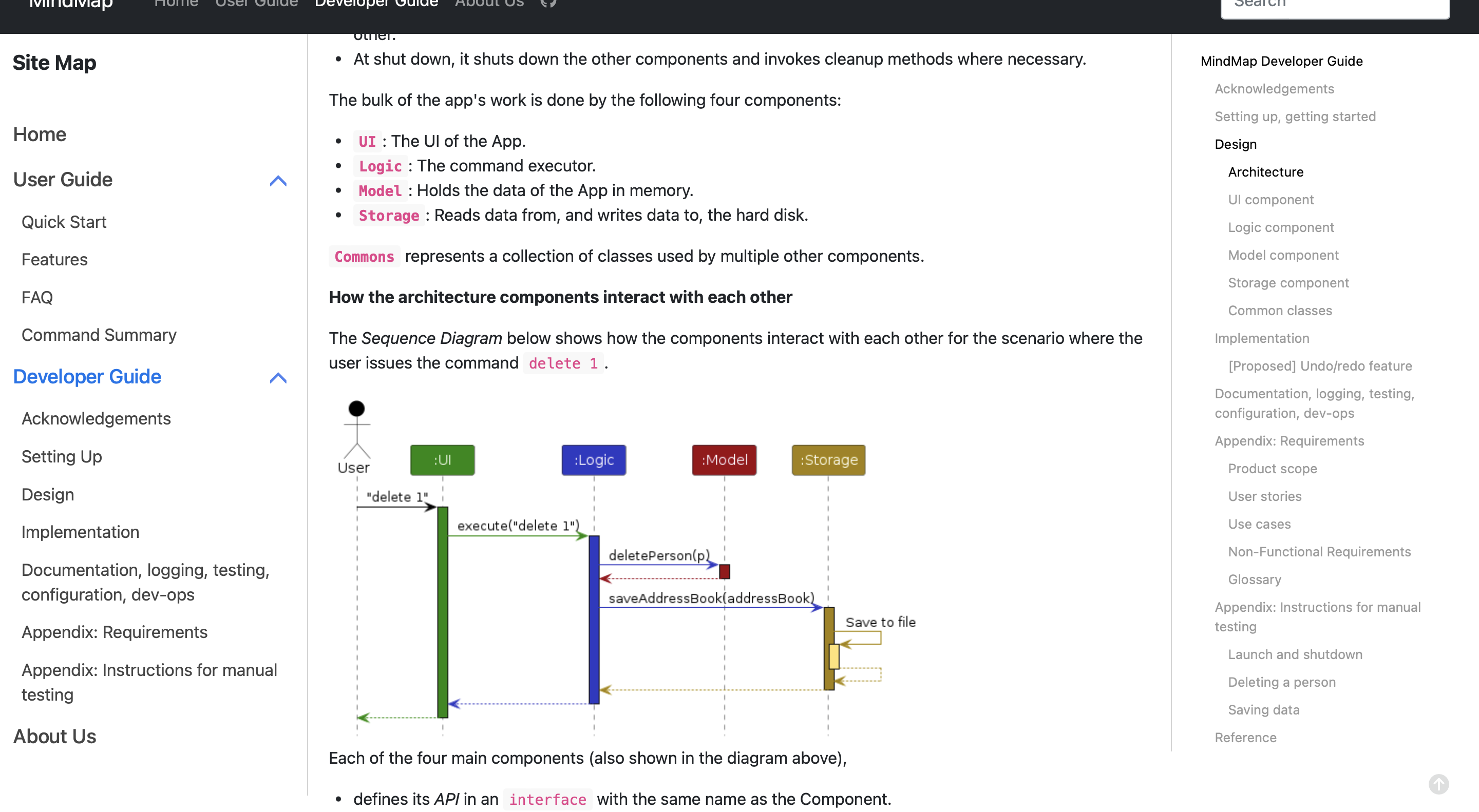Click the Quick Start link
The width and height of the screenshot is (1479, 812).
pyautogui.click(x=64, y=222)
